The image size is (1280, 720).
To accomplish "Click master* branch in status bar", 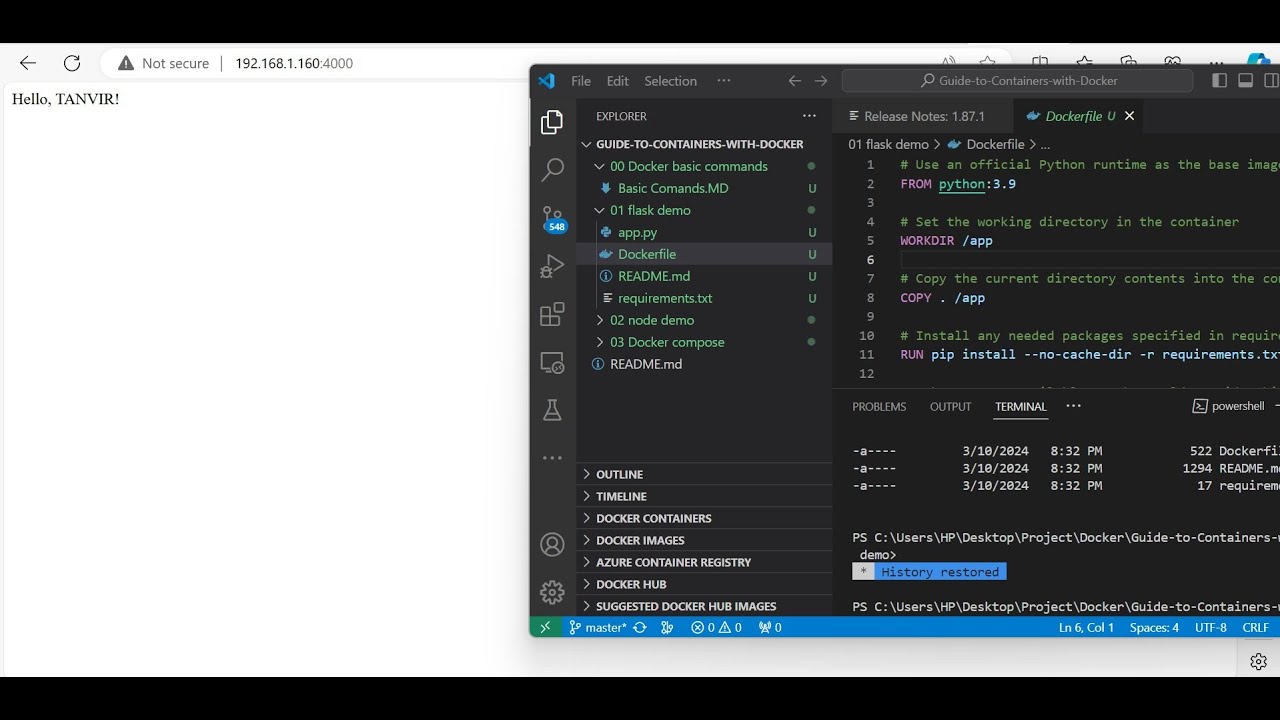I will 598,628.
